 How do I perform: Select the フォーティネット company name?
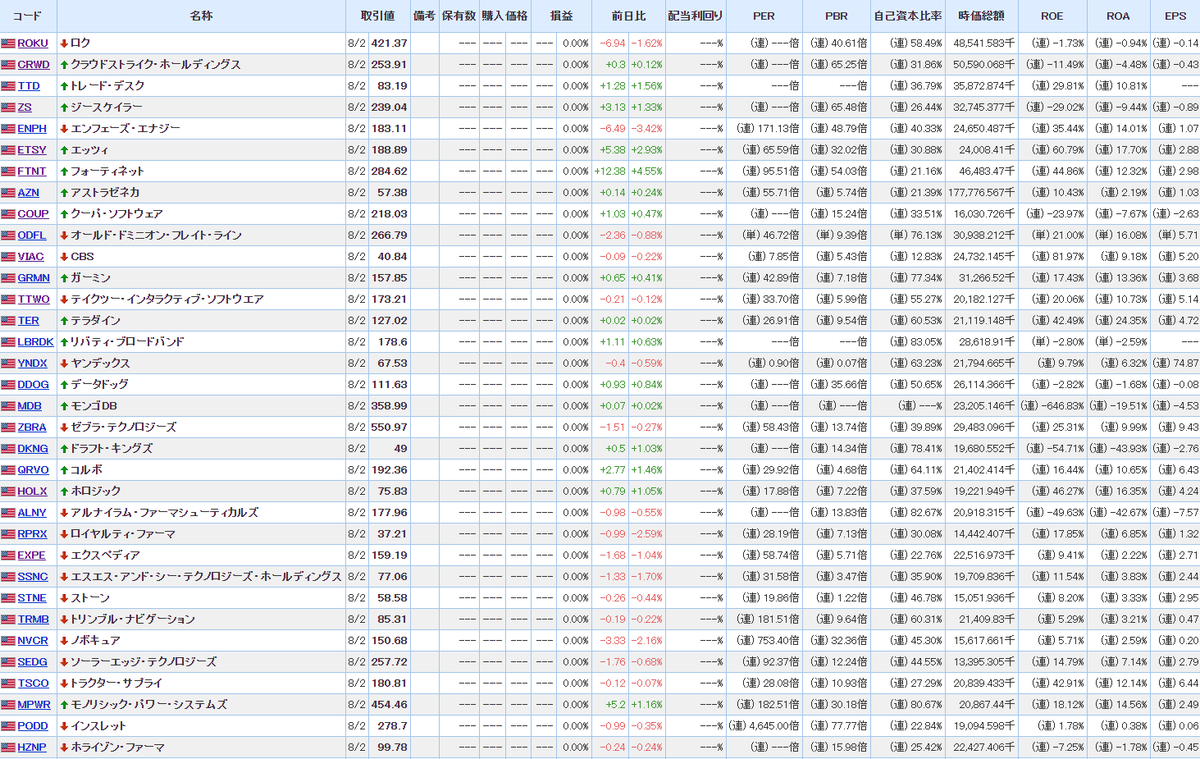[107, 171]
